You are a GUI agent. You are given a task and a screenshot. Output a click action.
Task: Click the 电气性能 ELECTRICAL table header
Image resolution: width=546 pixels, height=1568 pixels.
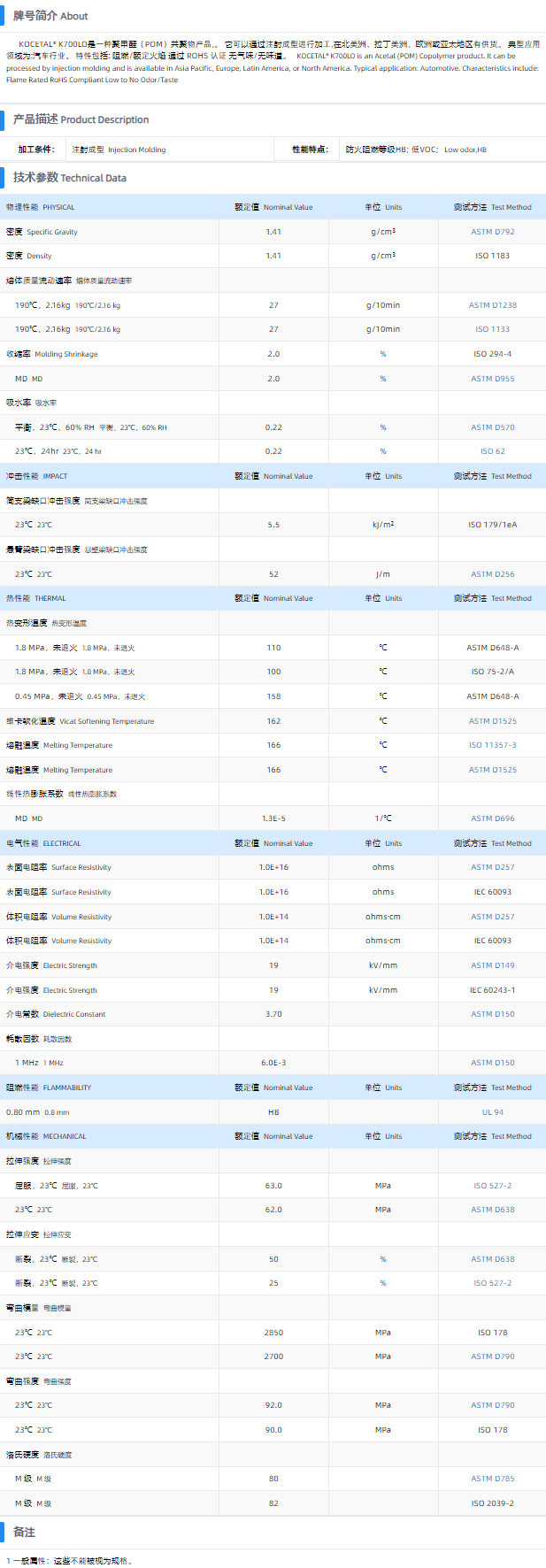tap(43, 843)
